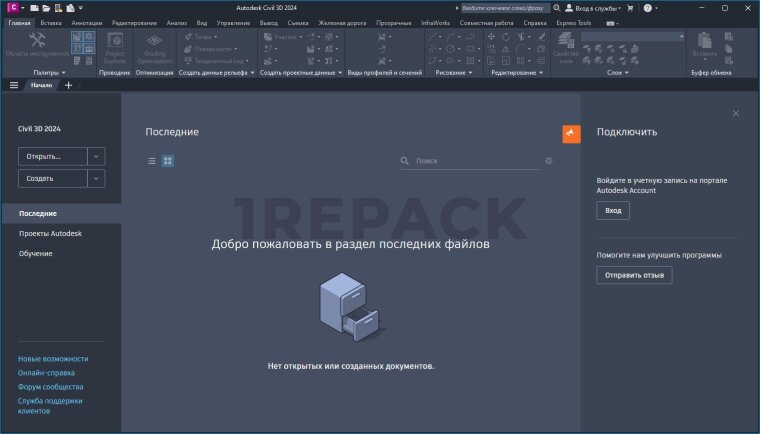Click the orange announcements megaphone icon
Image resolution: width=760 pixels, height=434 pixels.
[571, 134]
